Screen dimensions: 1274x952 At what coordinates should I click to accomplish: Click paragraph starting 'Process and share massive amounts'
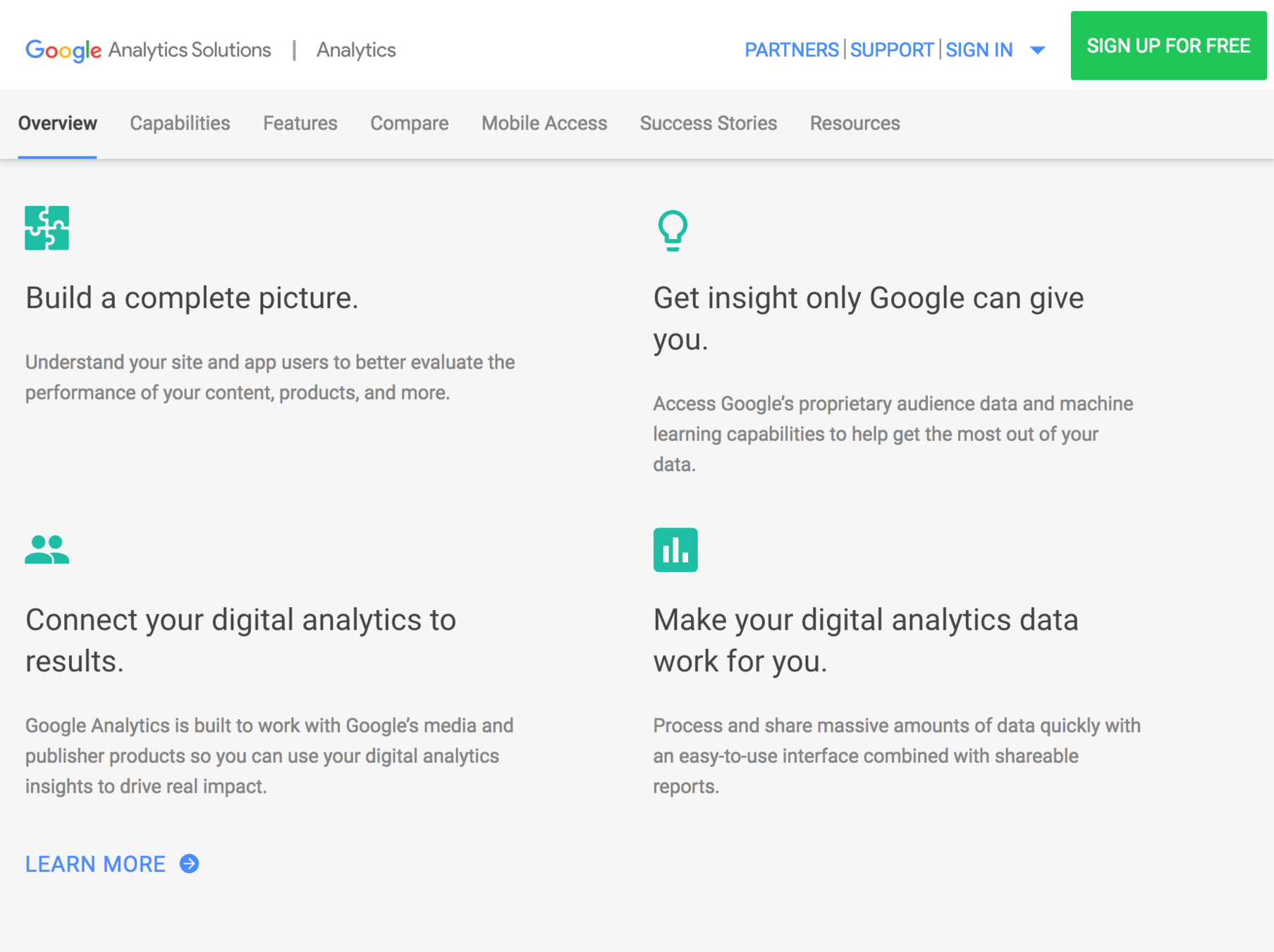pos(897,756)
